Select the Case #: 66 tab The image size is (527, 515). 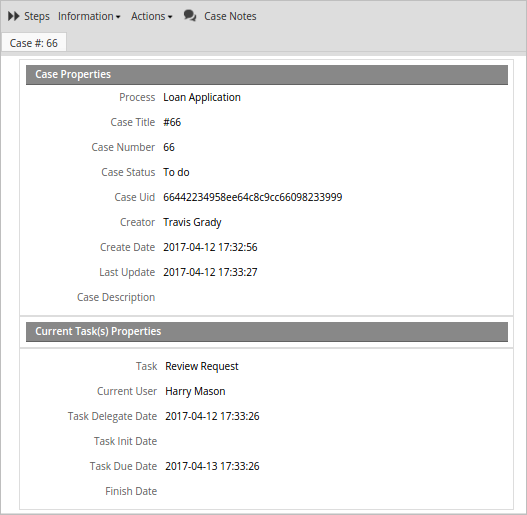click(34, 43)
